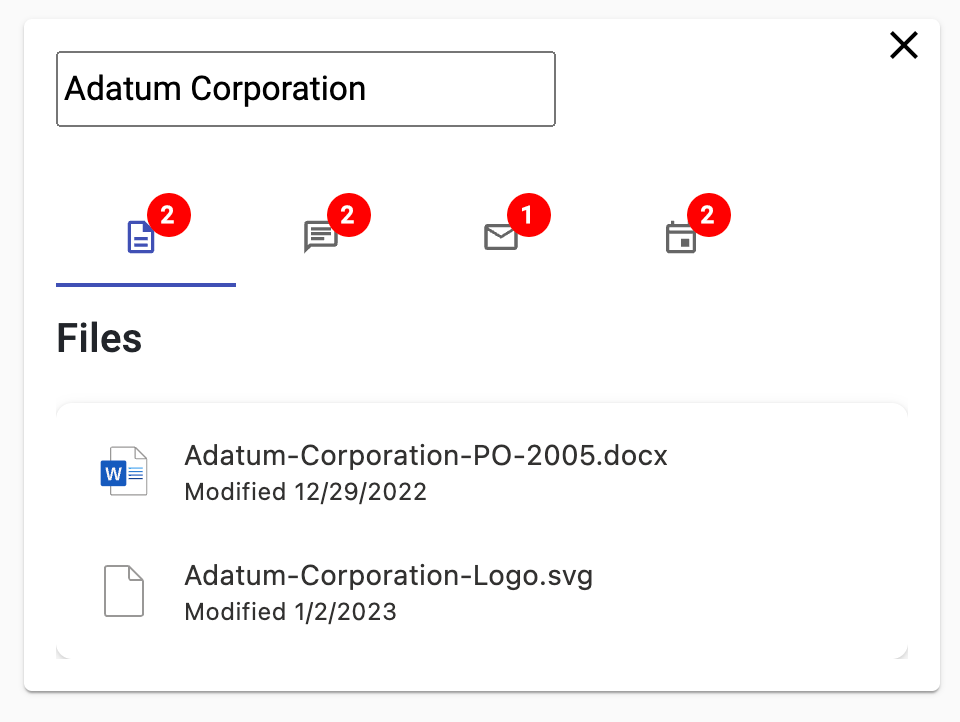Click the Modified 1/2/2023 date text

(290, 611)
